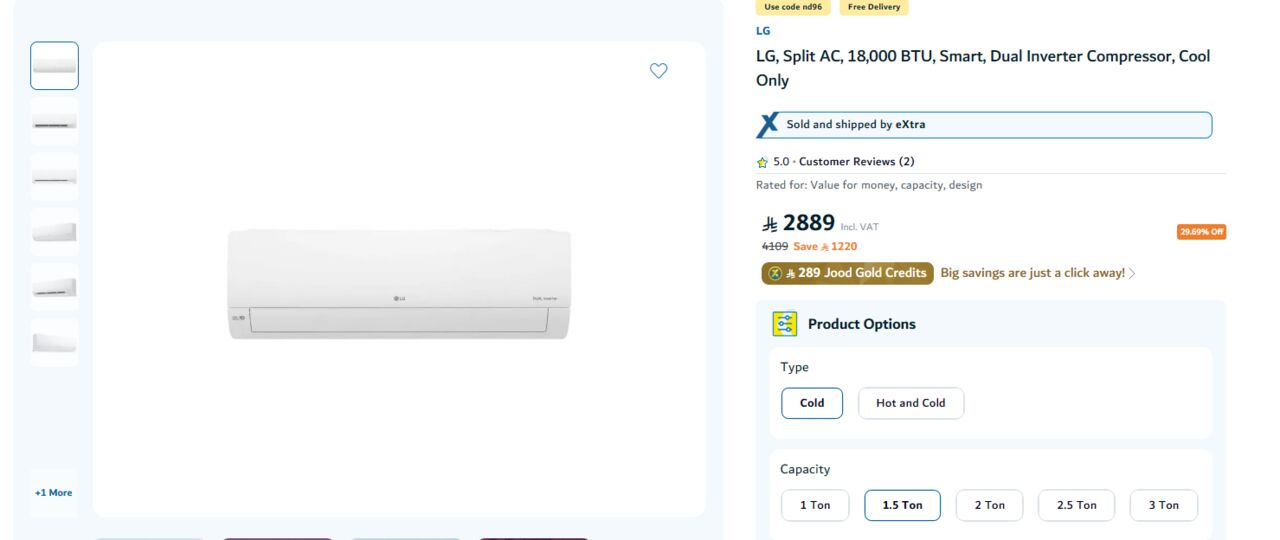The height and width of the screenshot is (540, 1280).
Task: Click the main air conditioner image
Action: (399, 284)
